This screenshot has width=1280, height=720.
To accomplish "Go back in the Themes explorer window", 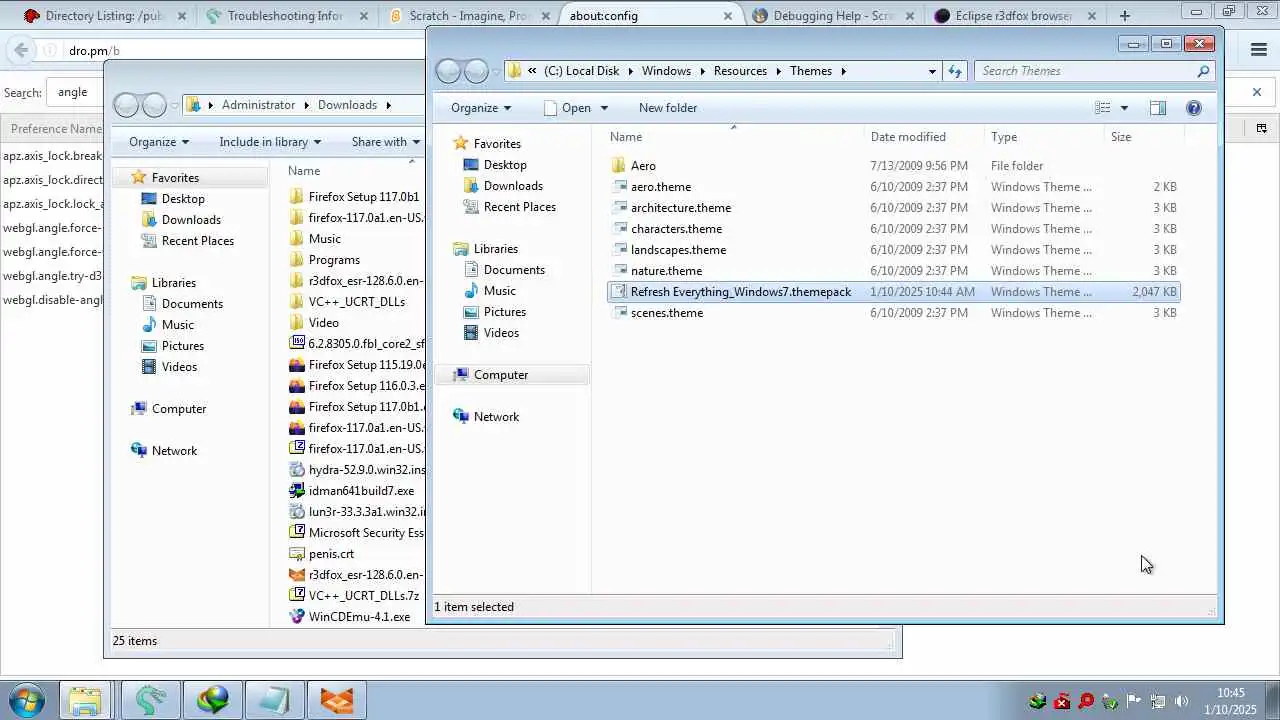I will pos(449,71).
